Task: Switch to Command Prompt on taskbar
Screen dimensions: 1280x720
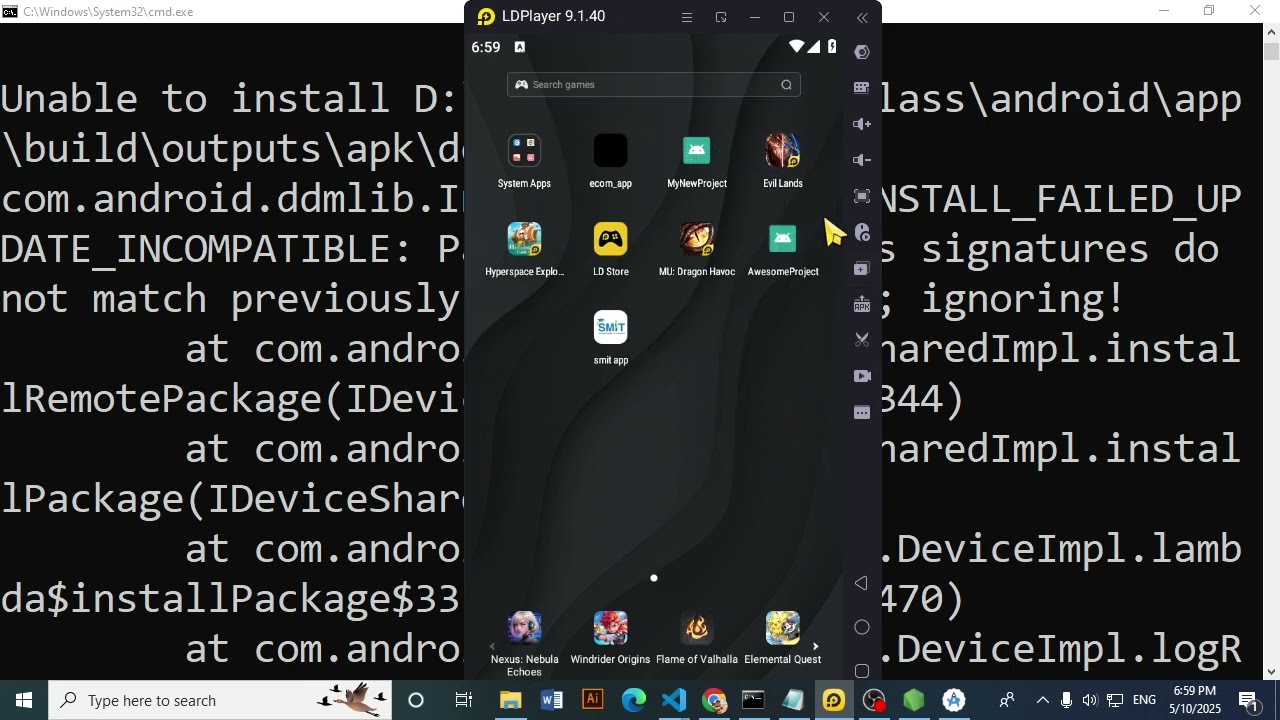Action: pyautogui.click(x=754, y=700)
